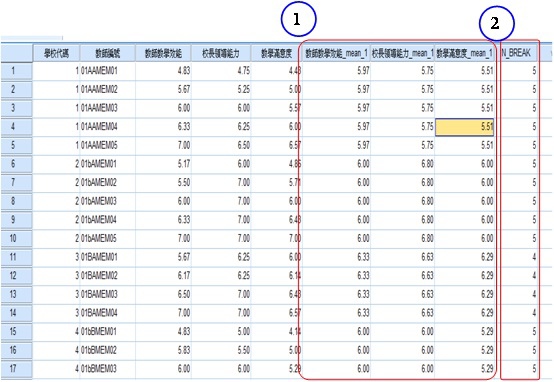Click 6.29 under 教學滿意度_mean_1 in row 11
Screen dimensions: 554x382
464,257
